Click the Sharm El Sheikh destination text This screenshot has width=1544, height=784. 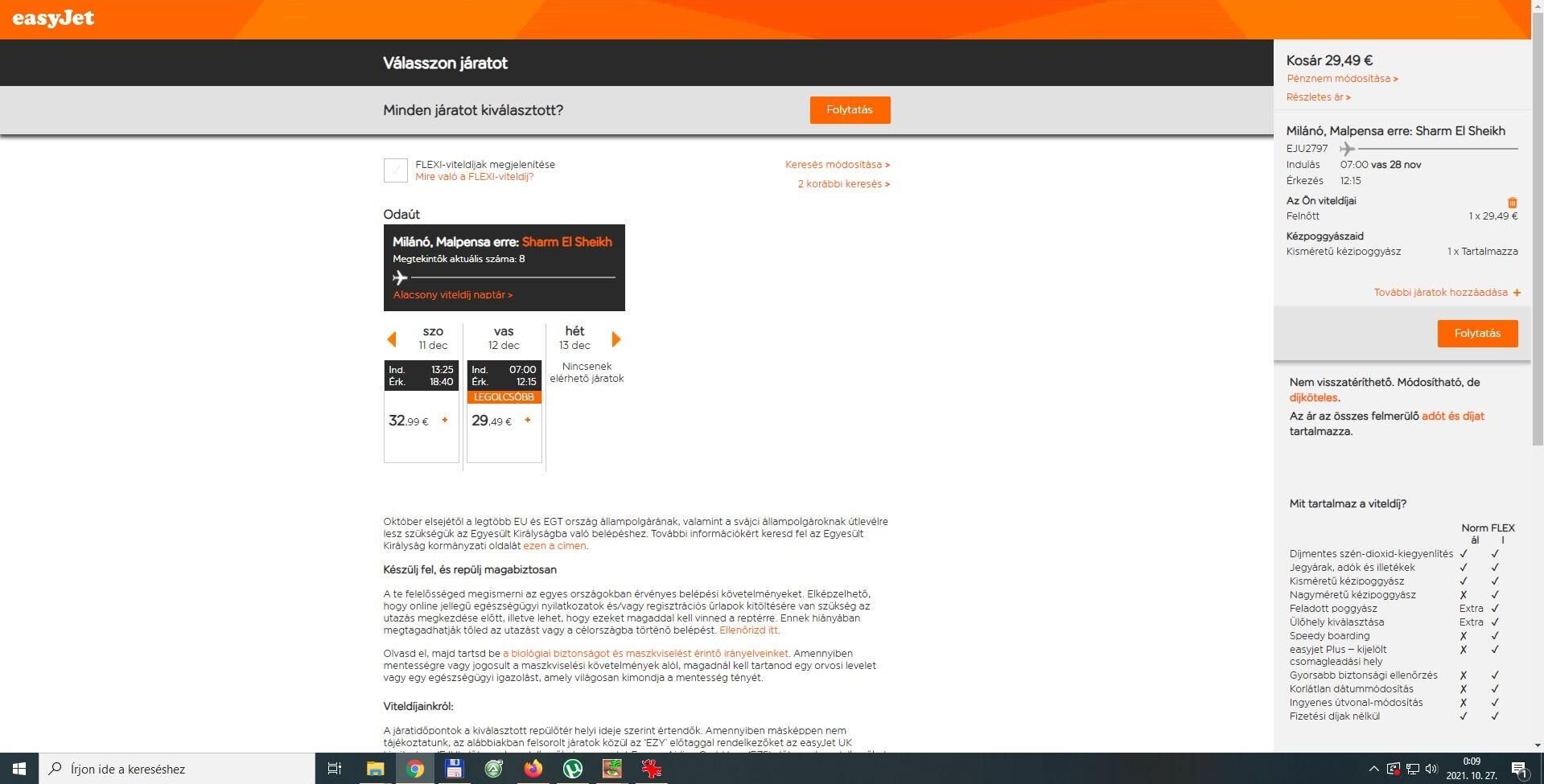(x=566, y=242)
